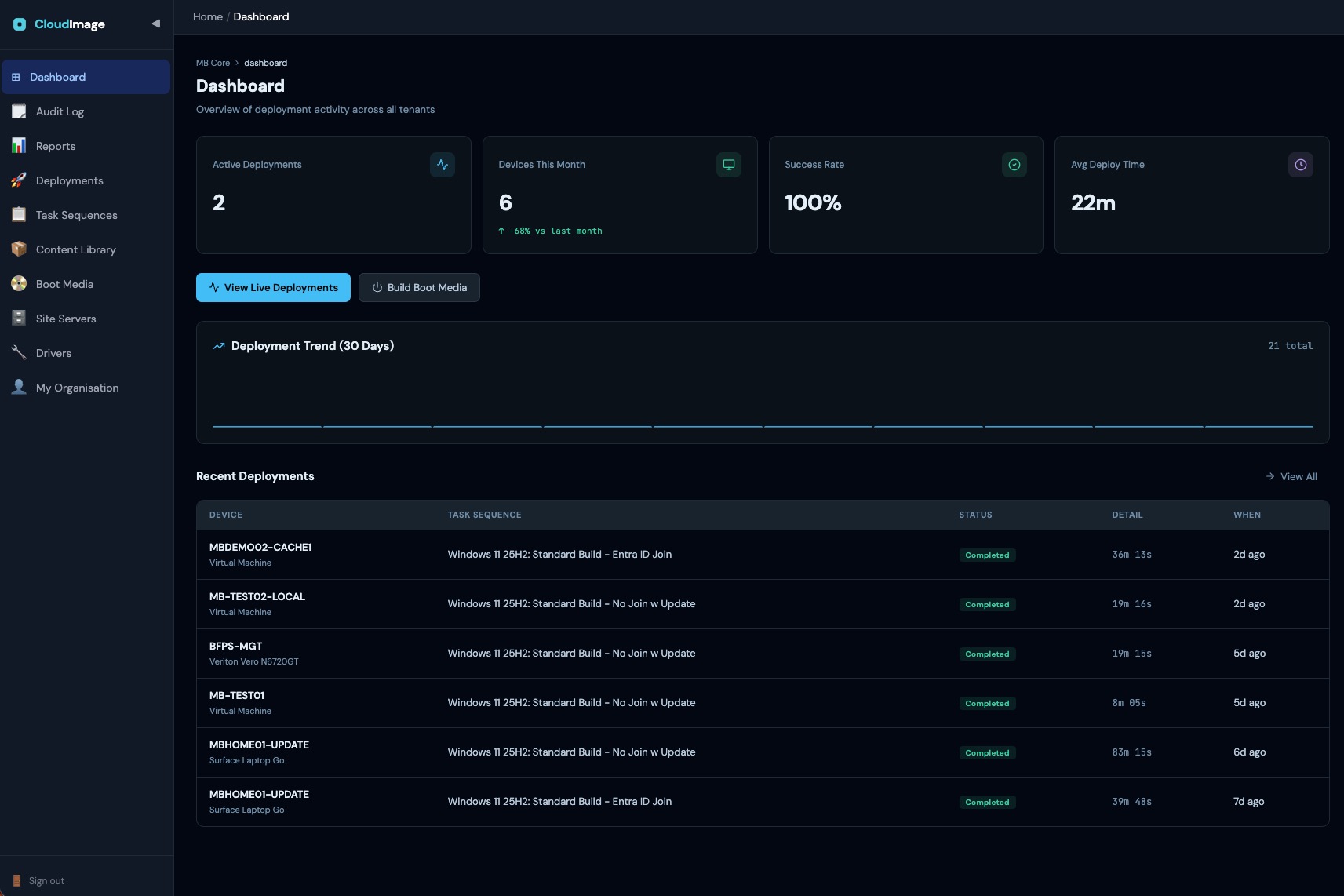Click the 39m 48s detail value
This screenshot has height=896, width=1344.
1131,801
